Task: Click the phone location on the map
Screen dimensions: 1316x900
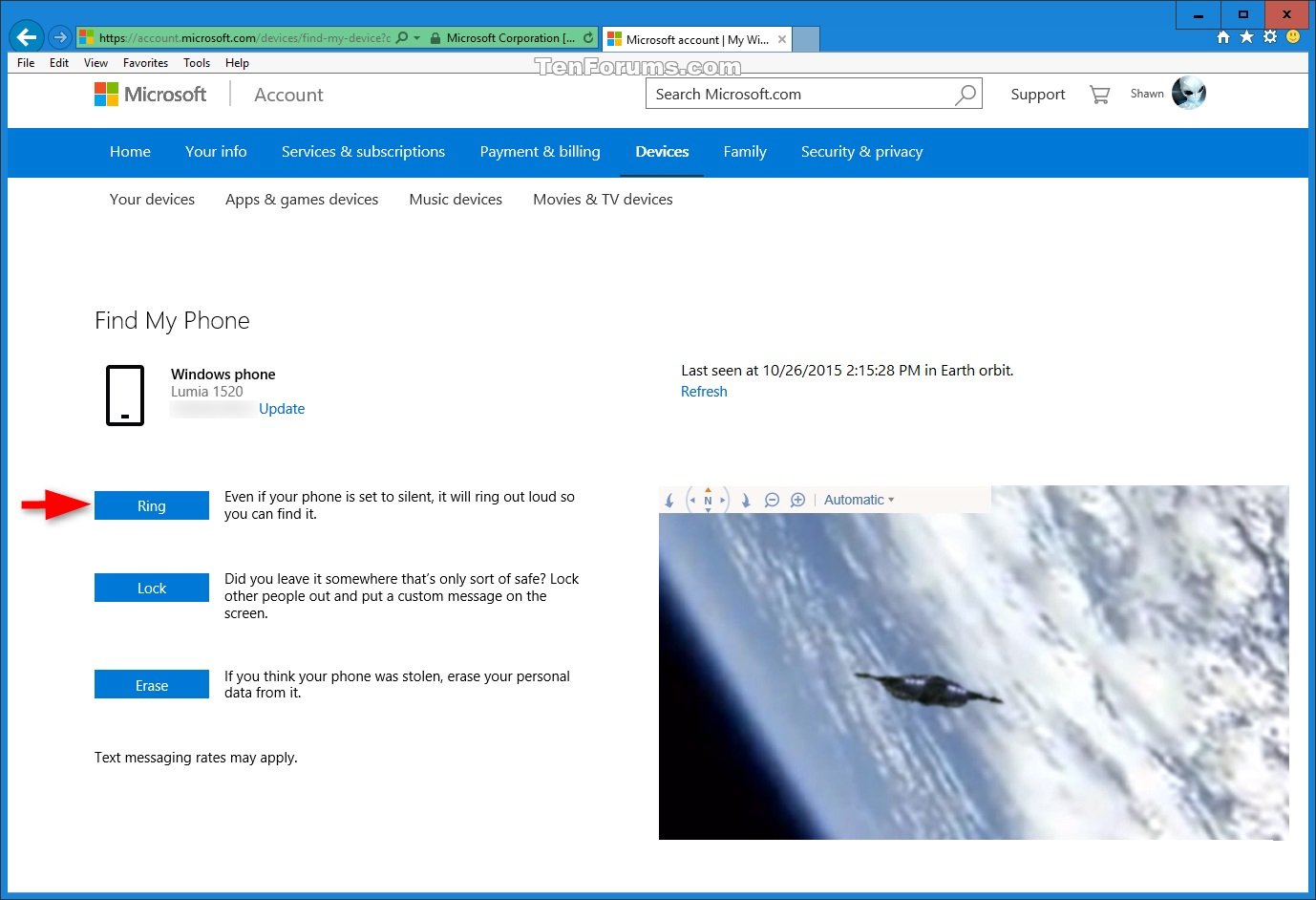Action: click(928, 688)
